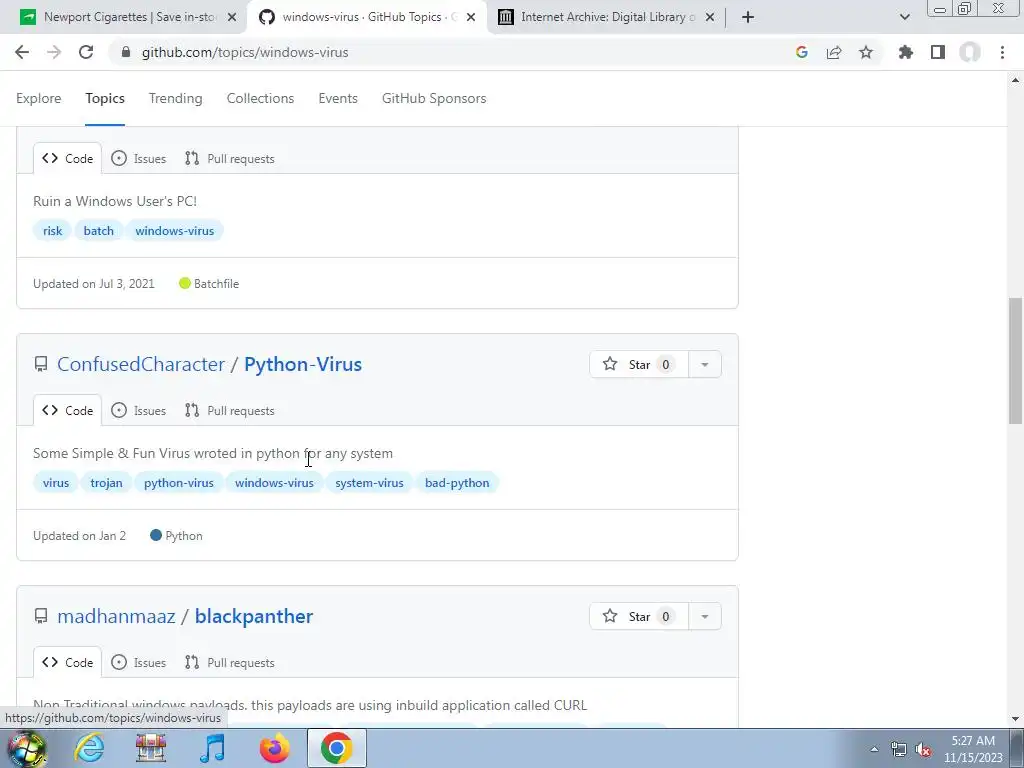Open the Topics navigation item
The height and width of the screenshot is (768, 1024).
pyautogui.click(x=104, y=98)
